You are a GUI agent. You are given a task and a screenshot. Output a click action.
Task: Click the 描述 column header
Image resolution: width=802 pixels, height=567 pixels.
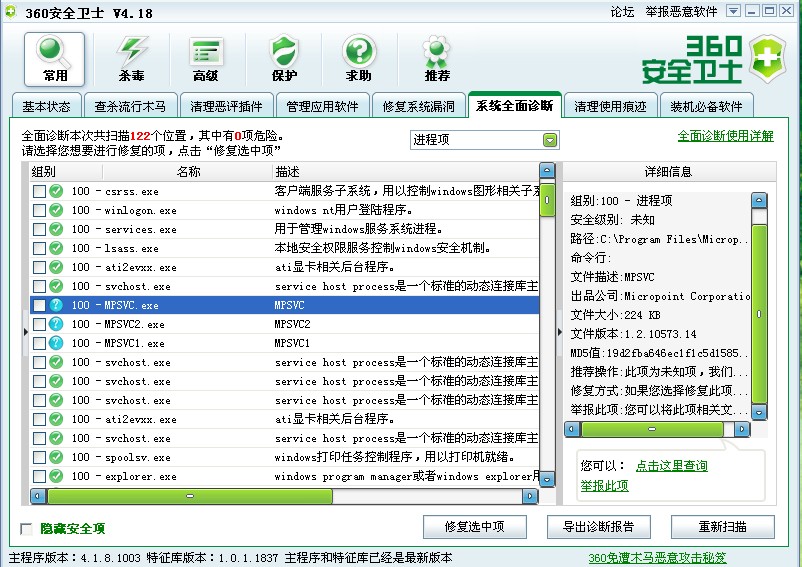click(x=406, y=172)
